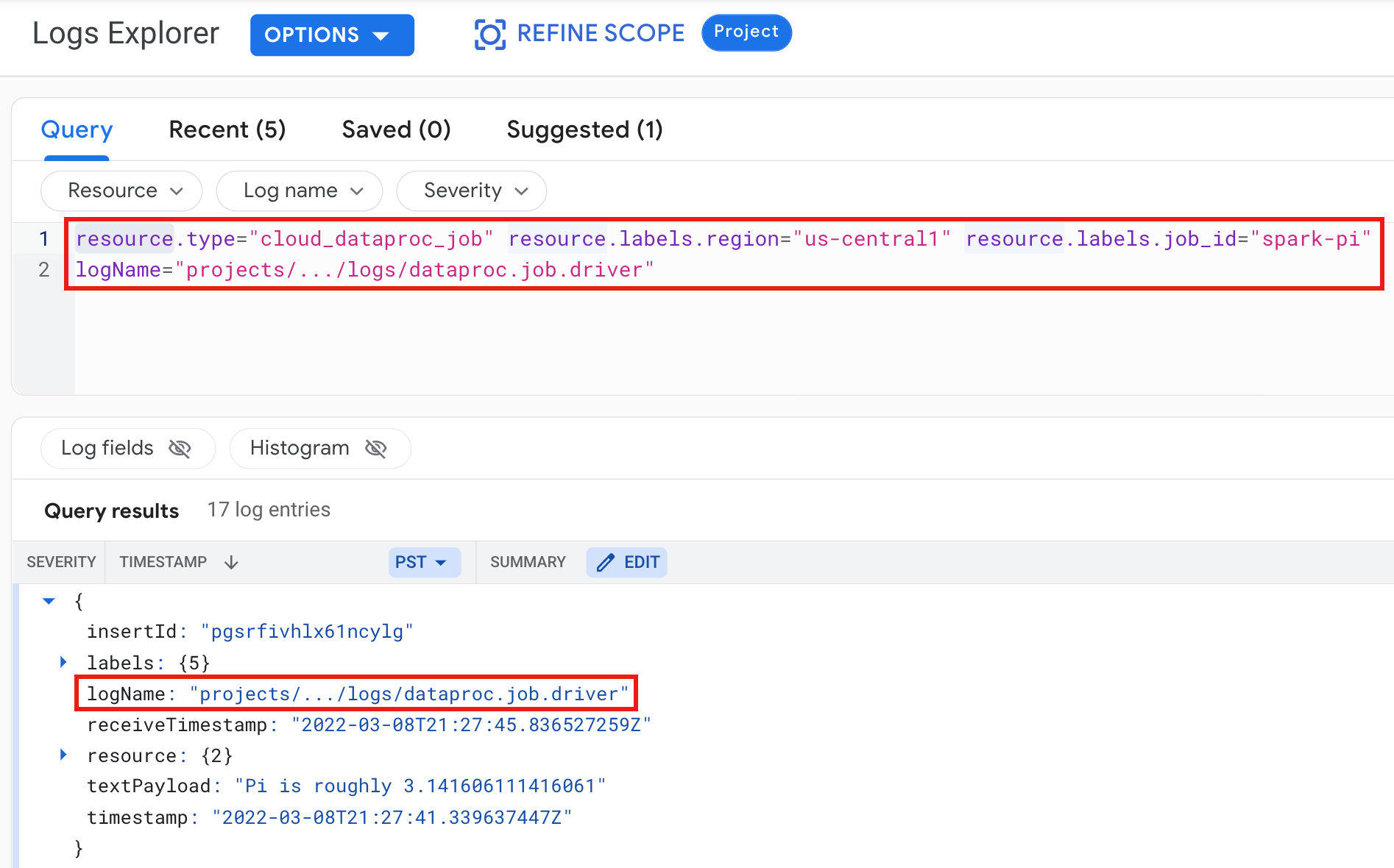Open the Suggested (1) tab
The height and width of the screenshot is (868, 1394).
point(584,130)
